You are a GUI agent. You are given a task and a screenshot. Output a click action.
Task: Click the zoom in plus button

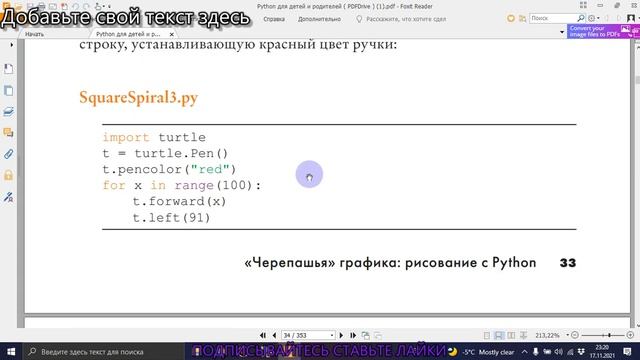630,335
